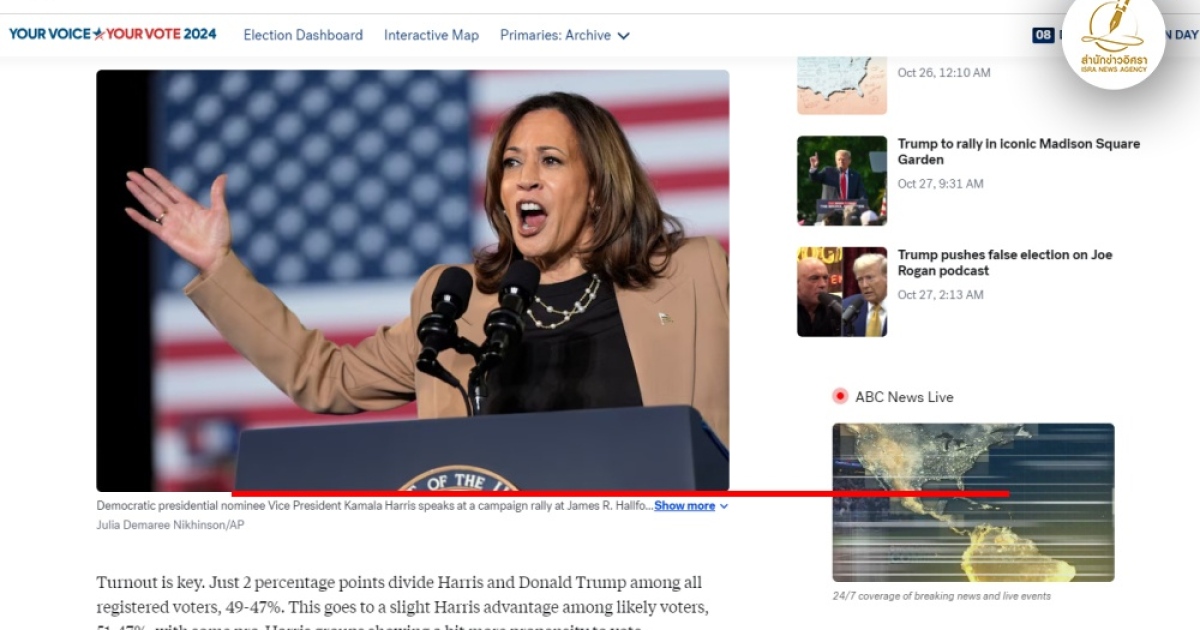Go to the Interactive Map page
Screen dimensions: 1200x630
click(x=431, y=35)
